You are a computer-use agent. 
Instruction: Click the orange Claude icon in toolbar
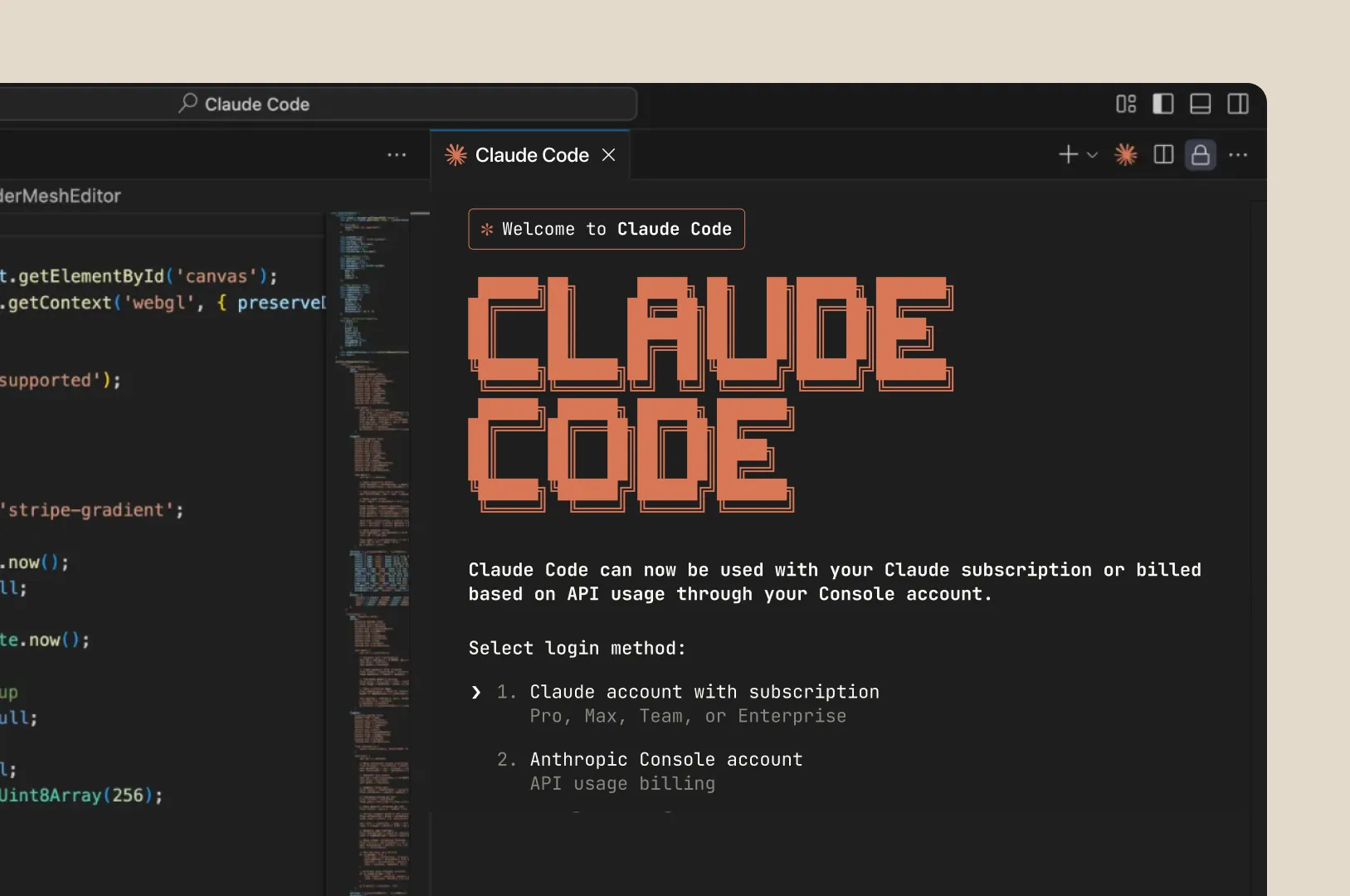pos(1126,154)
